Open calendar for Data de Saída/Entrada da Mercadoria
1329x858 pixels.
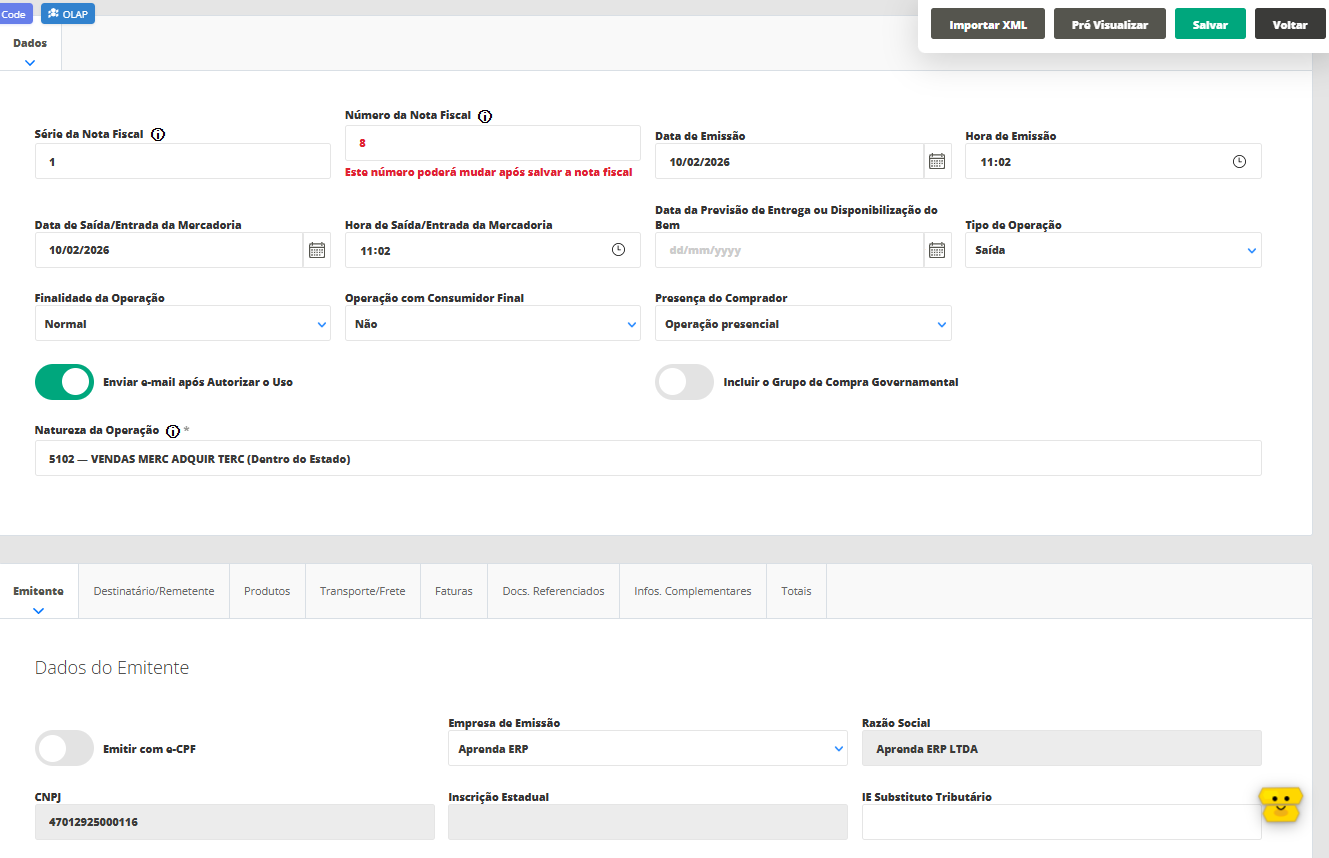coord(317,250)
